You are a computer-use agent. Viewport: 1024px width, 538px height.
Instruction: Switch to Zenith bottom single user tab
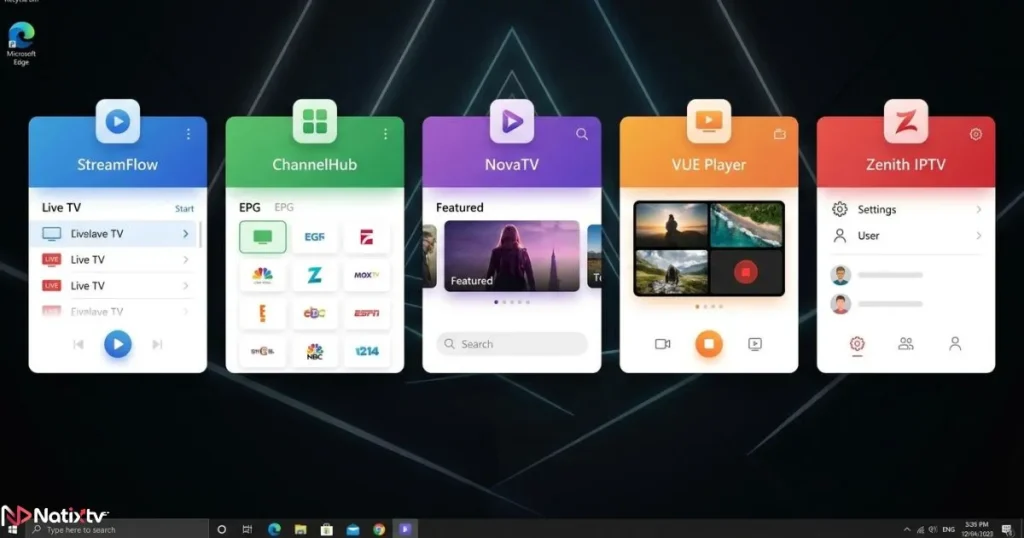pyautogui.click(x=955, y=343)
